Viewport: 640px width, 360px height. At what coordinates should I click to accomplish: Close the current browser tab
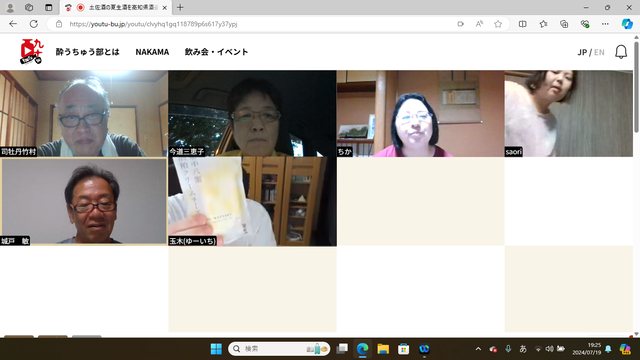(x=164, y=8)
